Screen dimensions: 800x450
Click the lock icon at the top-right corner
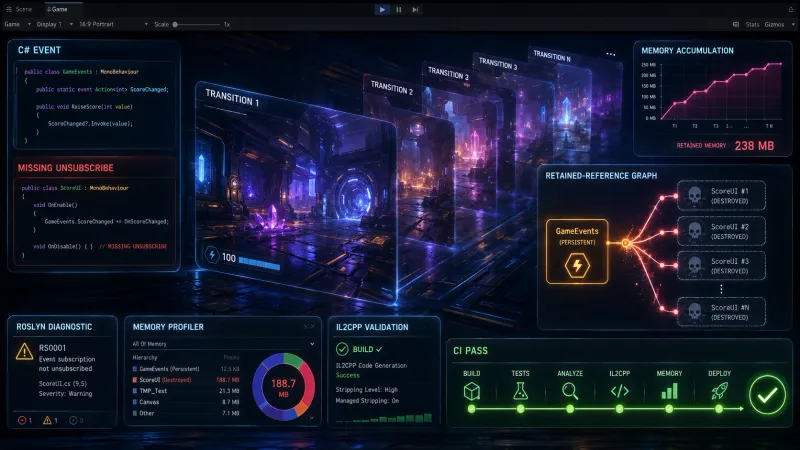click(791, 9)
